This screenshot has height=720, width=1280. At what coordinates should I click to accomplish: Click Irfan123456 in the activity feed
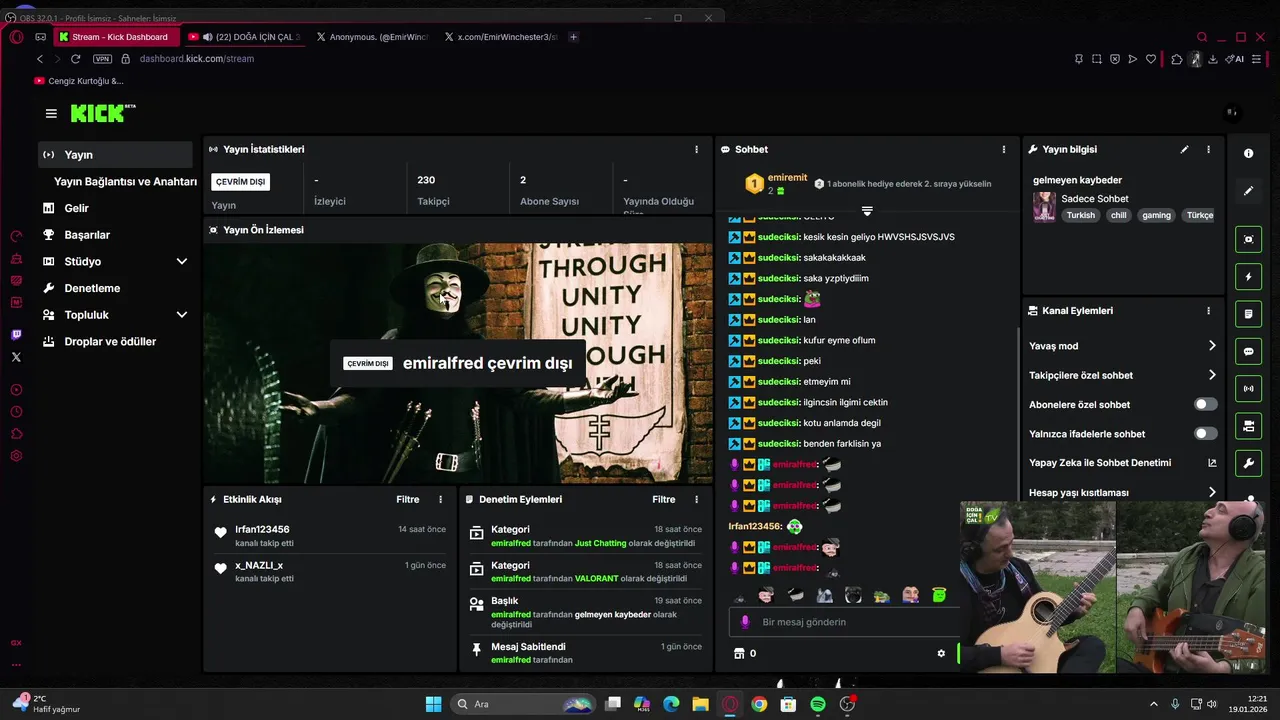tap(262, 529)
